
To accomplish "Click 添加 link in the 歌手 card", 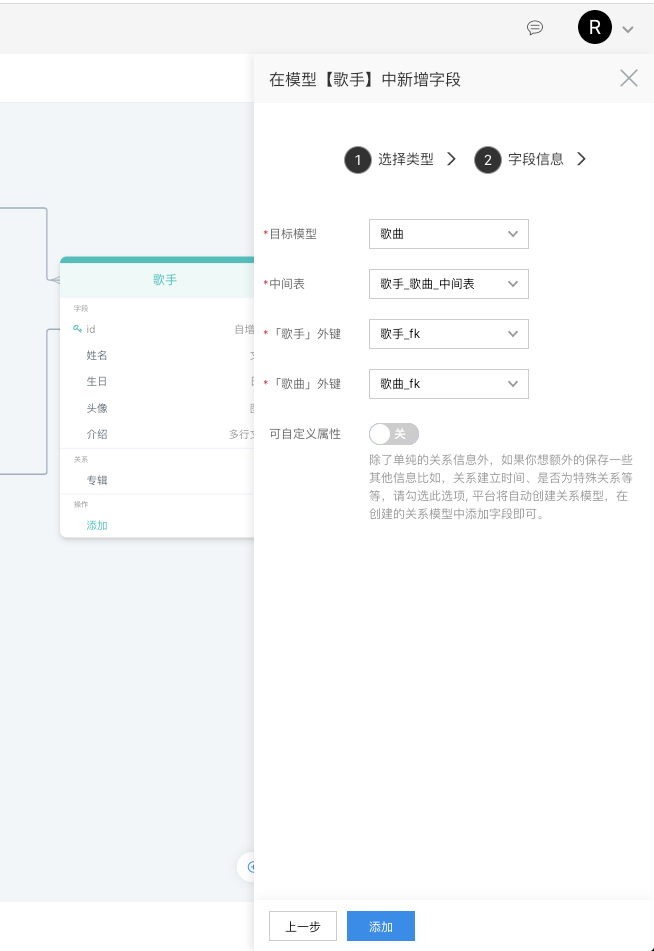I will (x=97, y=525).
